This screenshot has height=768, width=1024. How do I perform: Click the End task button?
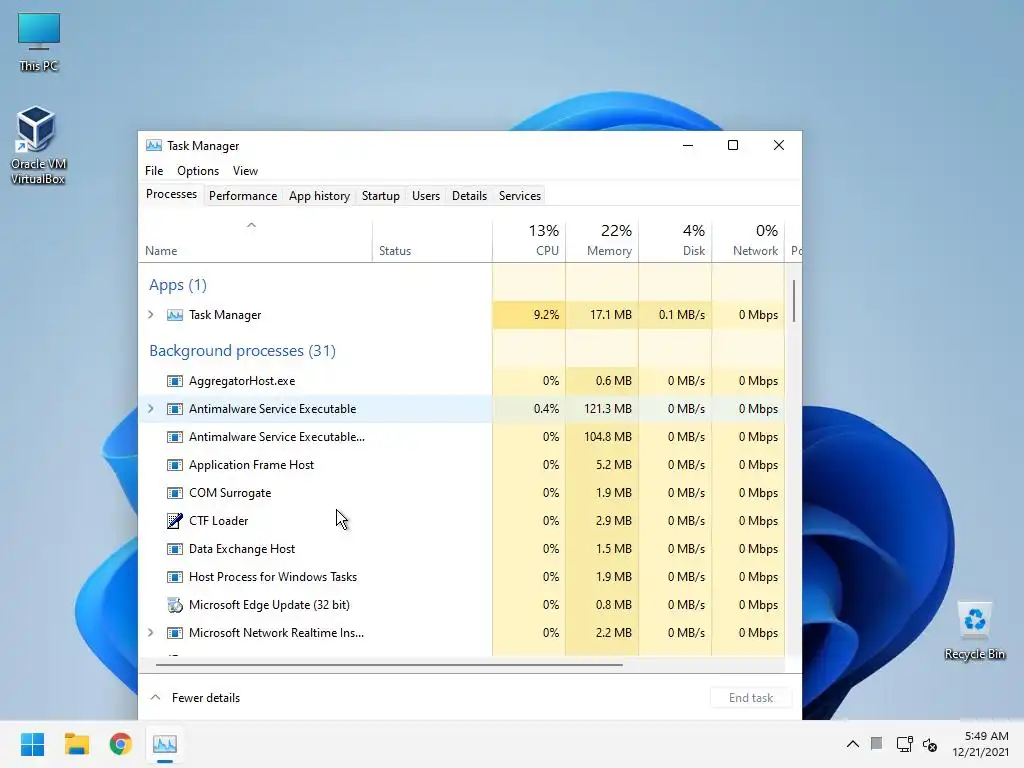751,697
